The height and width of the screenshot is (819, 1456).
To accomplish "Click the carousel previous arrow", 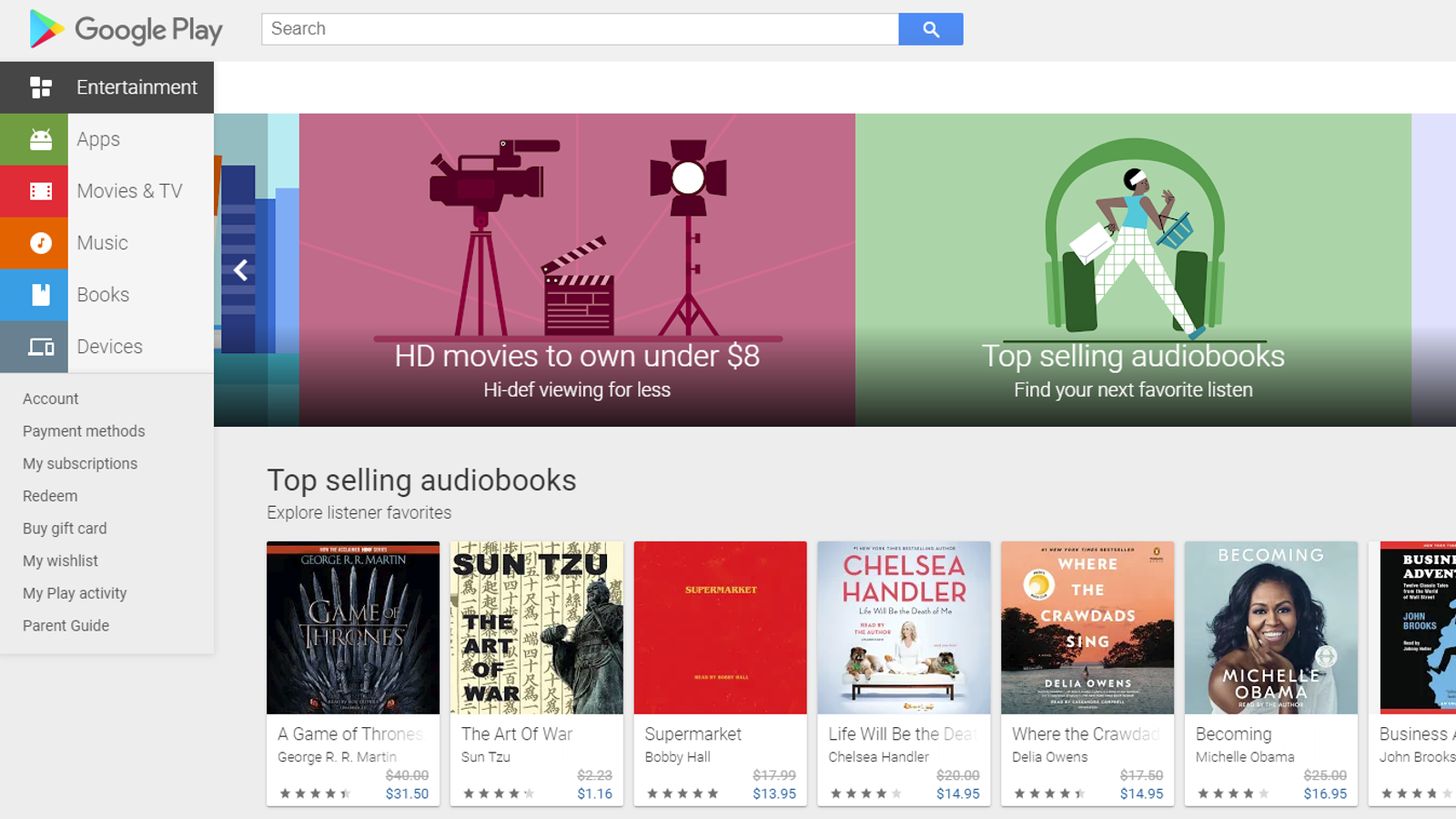I will coord(241,270).
